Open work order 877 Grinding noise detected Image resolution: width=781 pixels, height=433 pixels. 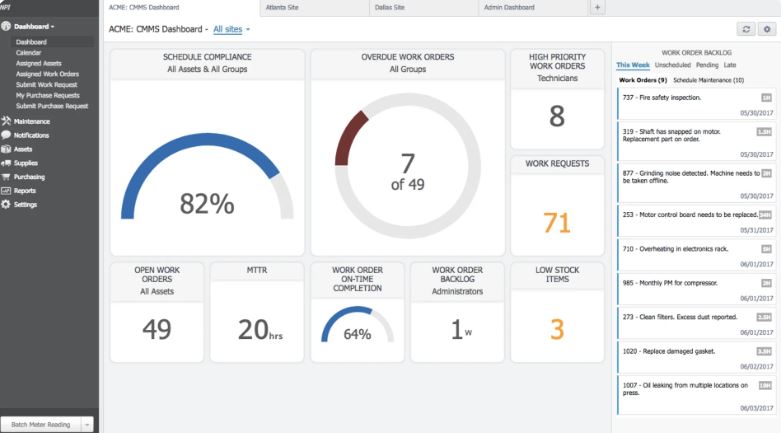point(696,182)
